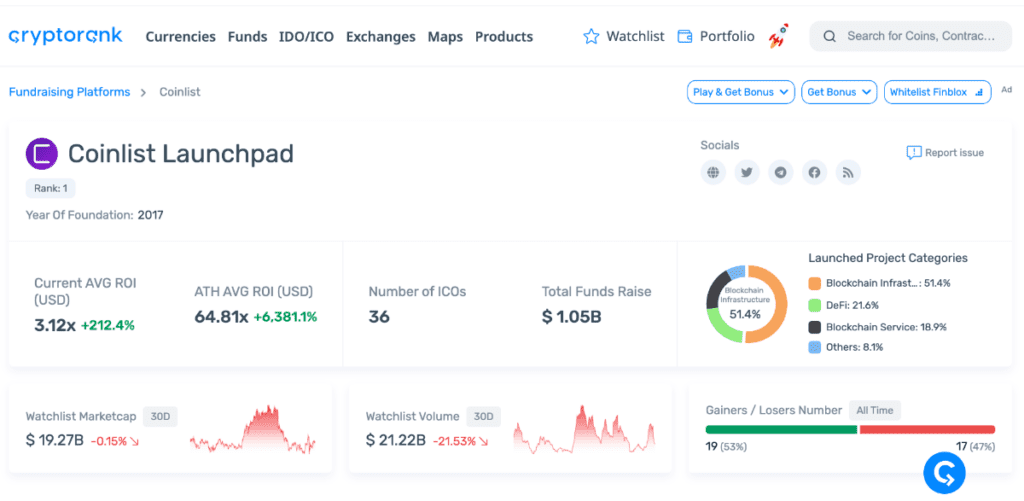Image resolution: width=1024 pixels, height=501 pixels.
Task: Click the 64.81x ATH ROI value
Action: (x=221, y=317)
